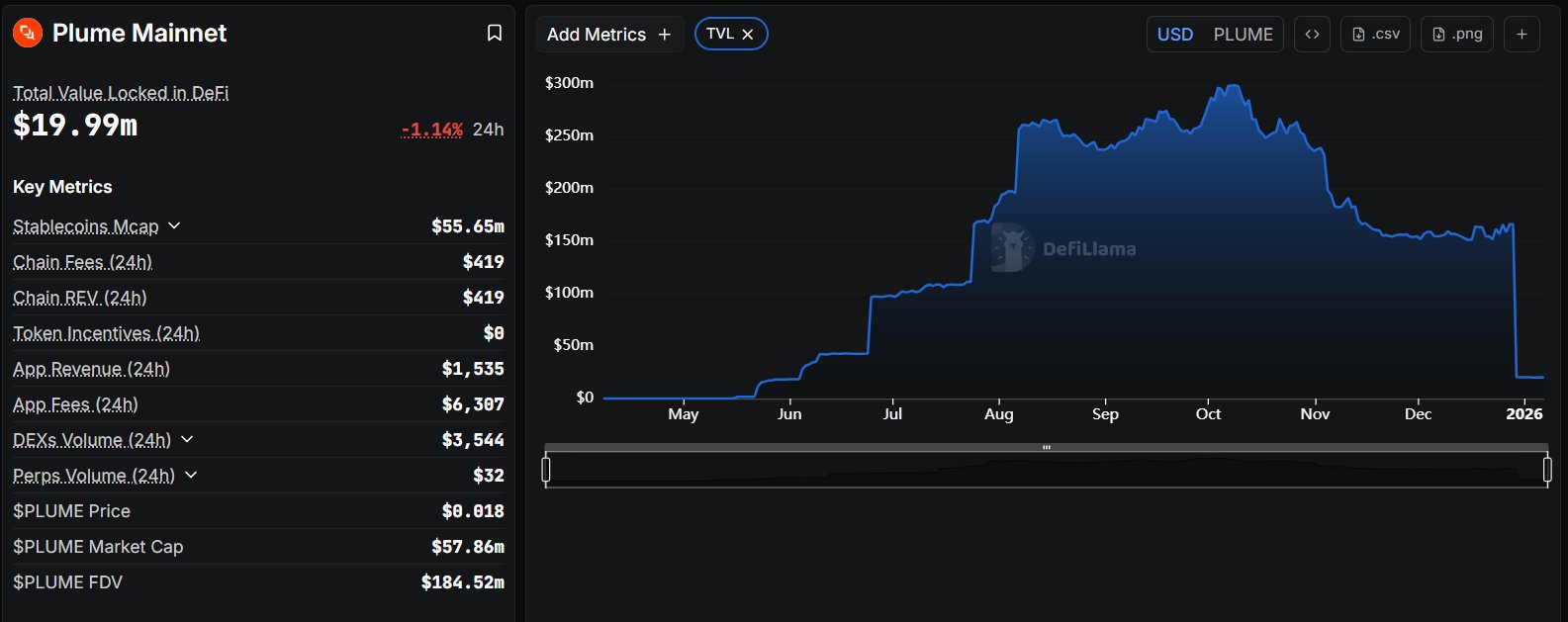Screen dimensions: 1568x622
Task: Click the $PLUME Price row label
Action: tap(71, 511)
